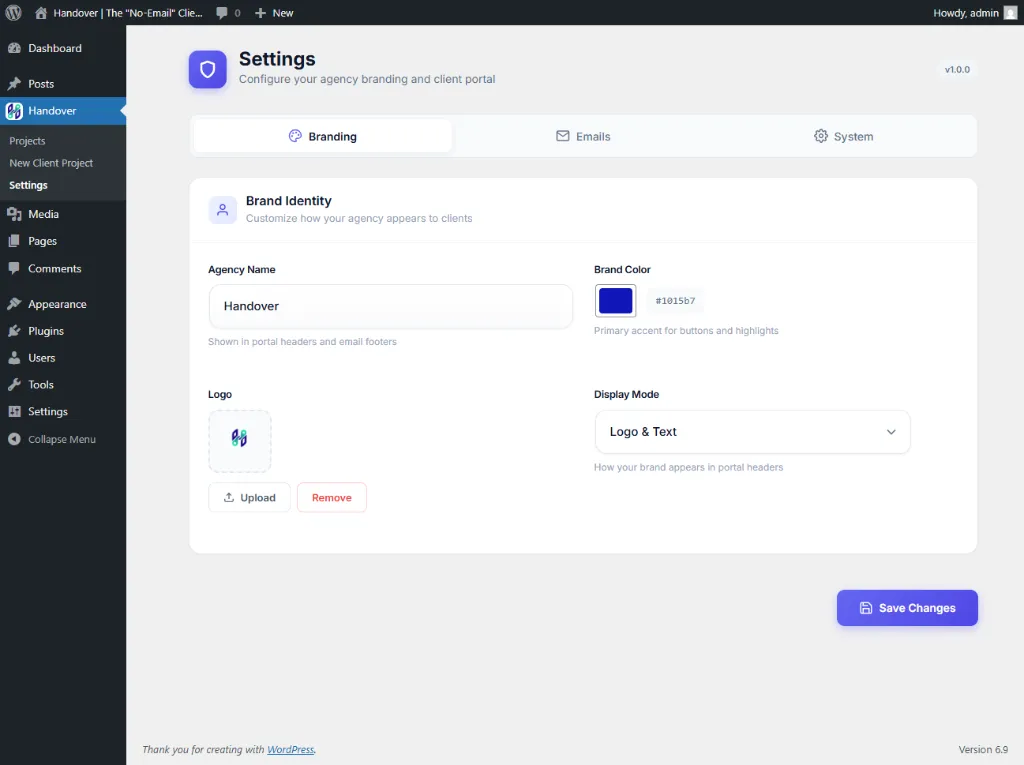Open New Client Project submenu item
The height and width of the screenshot is (765, 1024).
(x=51, y=163)
